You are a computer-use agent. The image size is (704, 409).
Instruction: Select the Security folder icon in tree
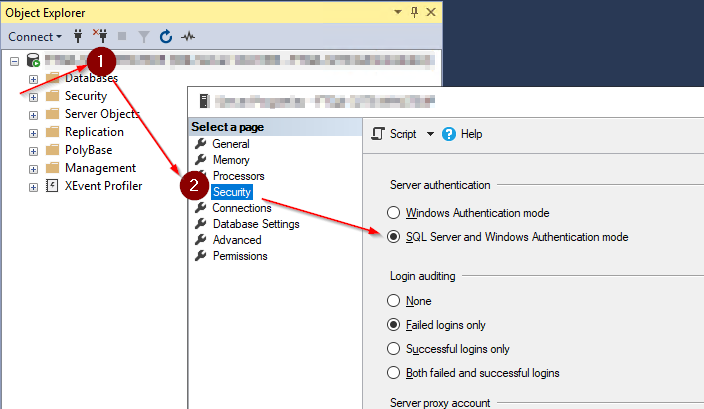click(53, 96)
